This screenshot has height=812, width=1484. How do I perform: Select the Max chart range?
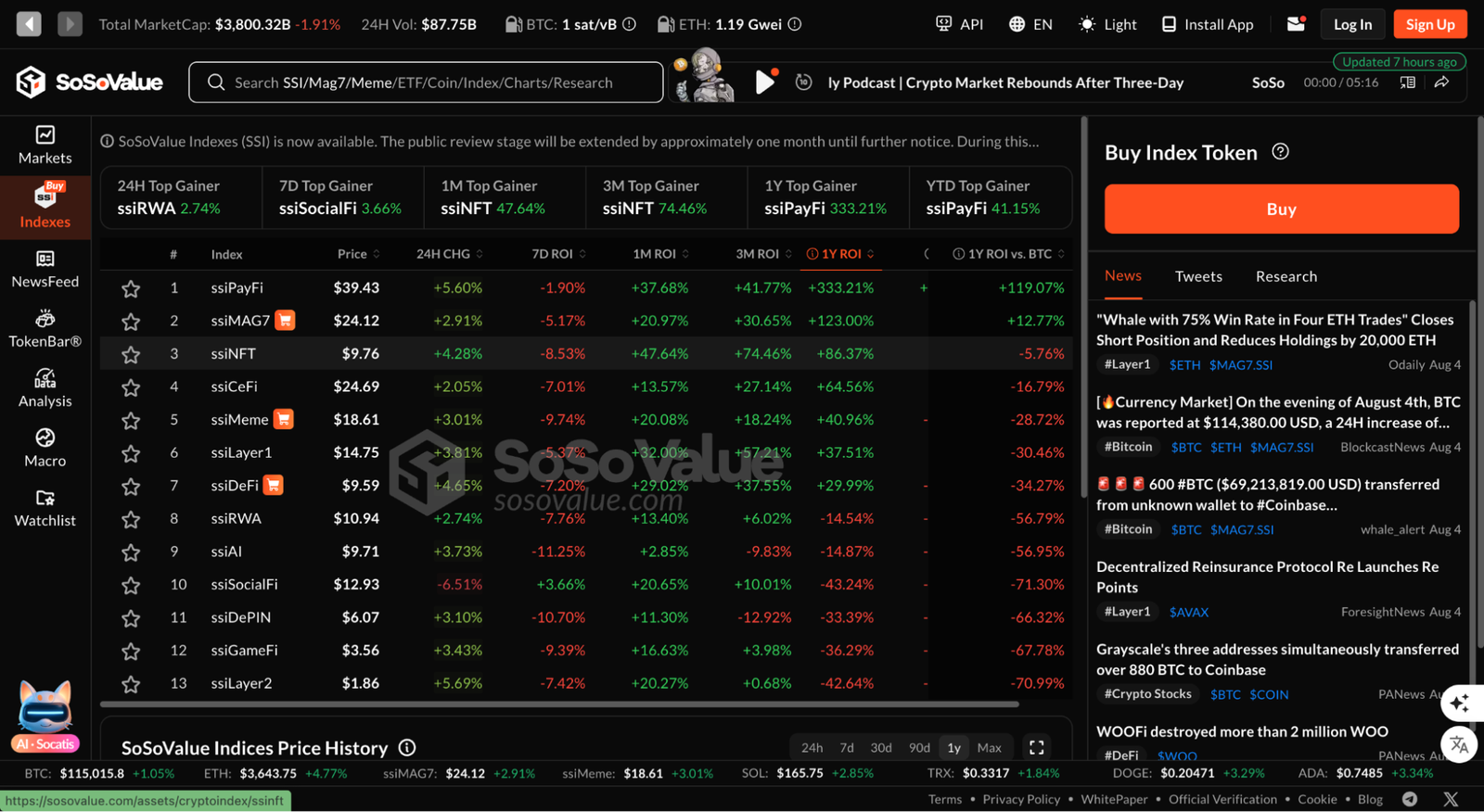point(990,747)
